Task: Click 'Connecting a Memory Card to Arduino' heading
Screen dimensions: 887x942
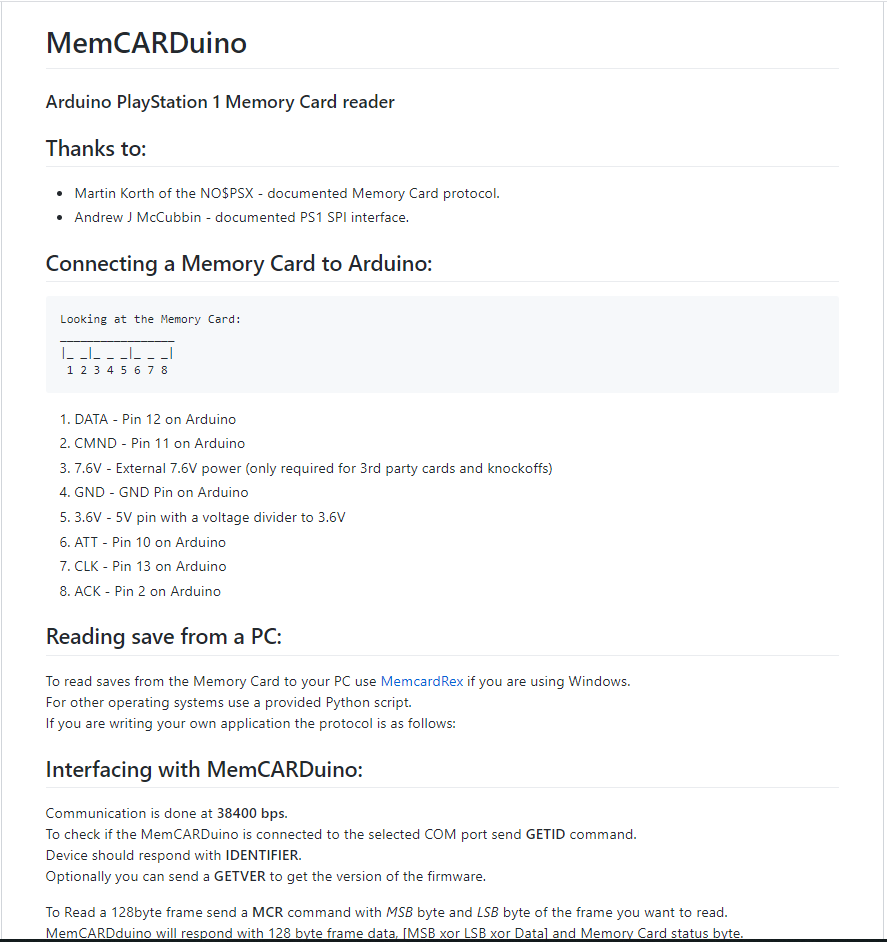Action: 238,264
